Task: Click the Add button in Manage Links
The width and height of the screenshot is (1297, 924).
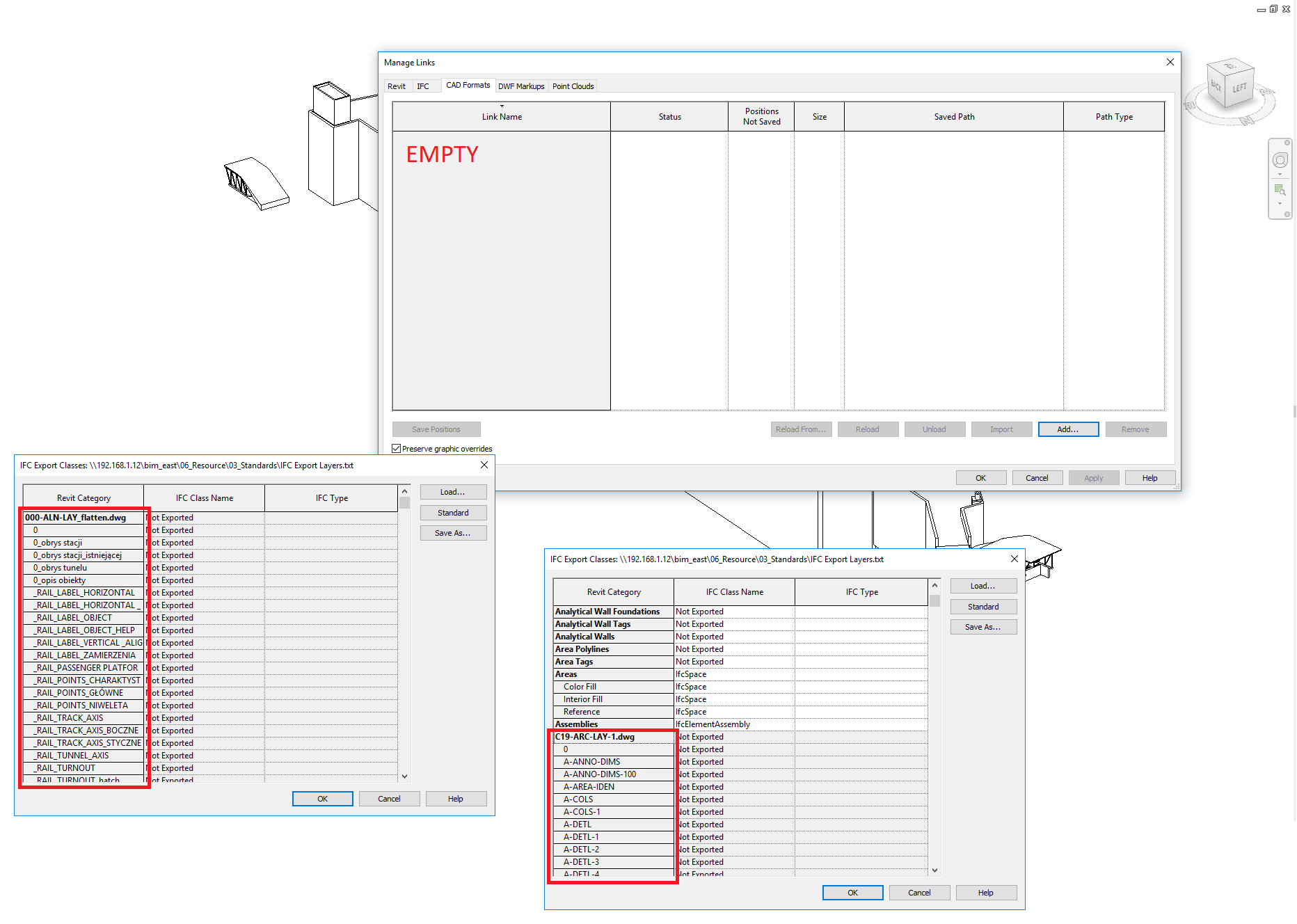Action: [x=1068, y=429]
